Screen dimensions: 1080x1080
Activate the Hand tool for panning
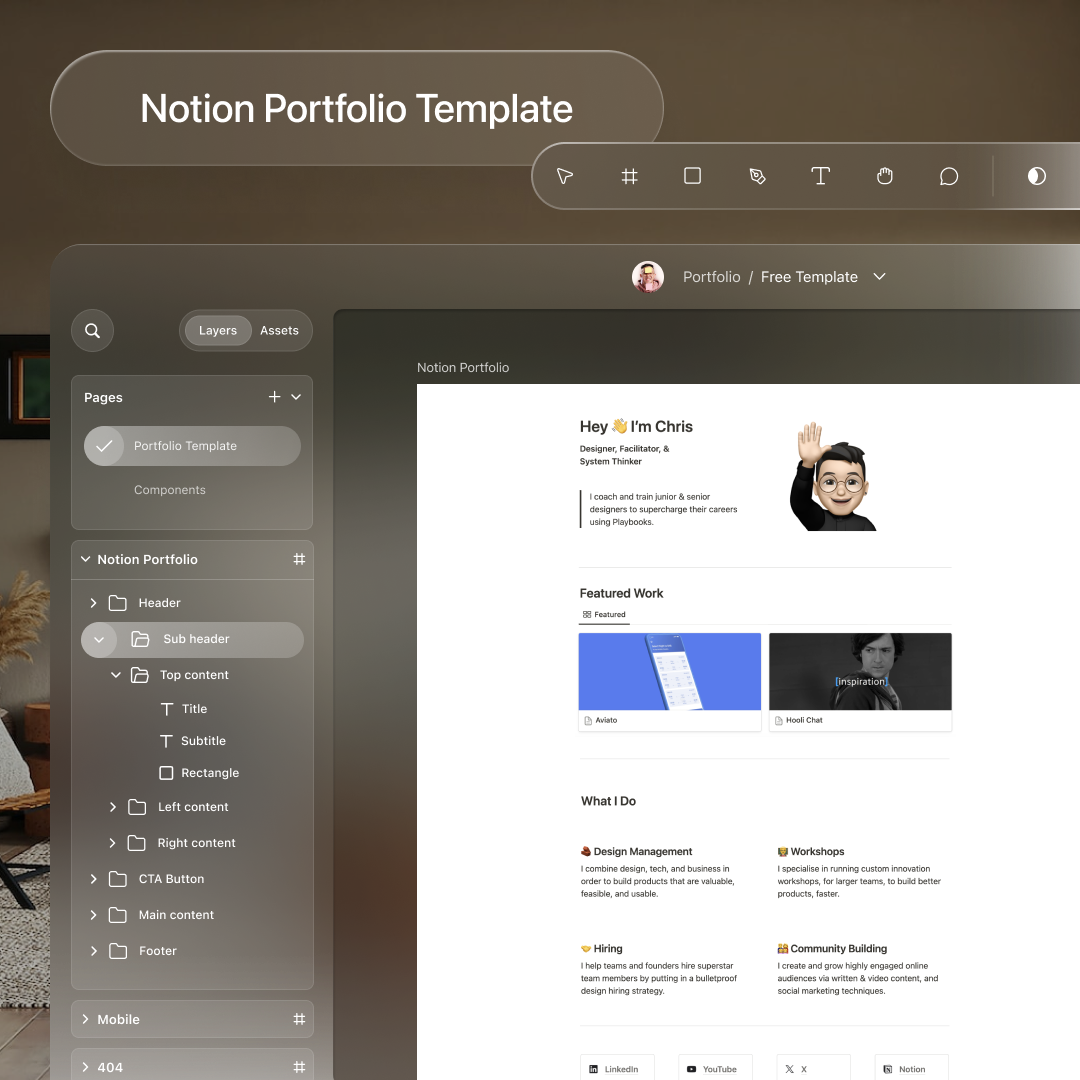click(x=884, y=176)
